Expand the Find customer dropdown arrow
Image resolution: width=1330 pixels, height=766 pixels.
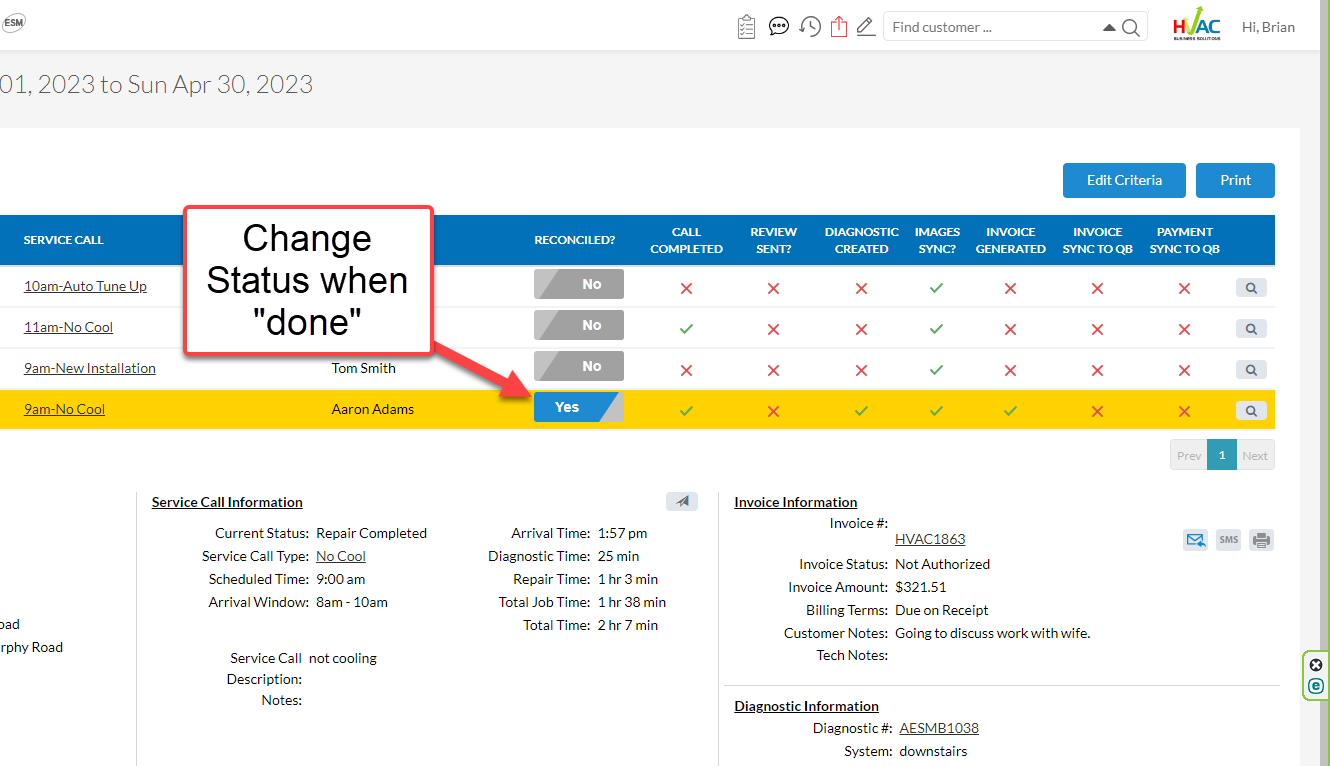click(1109, 28)
